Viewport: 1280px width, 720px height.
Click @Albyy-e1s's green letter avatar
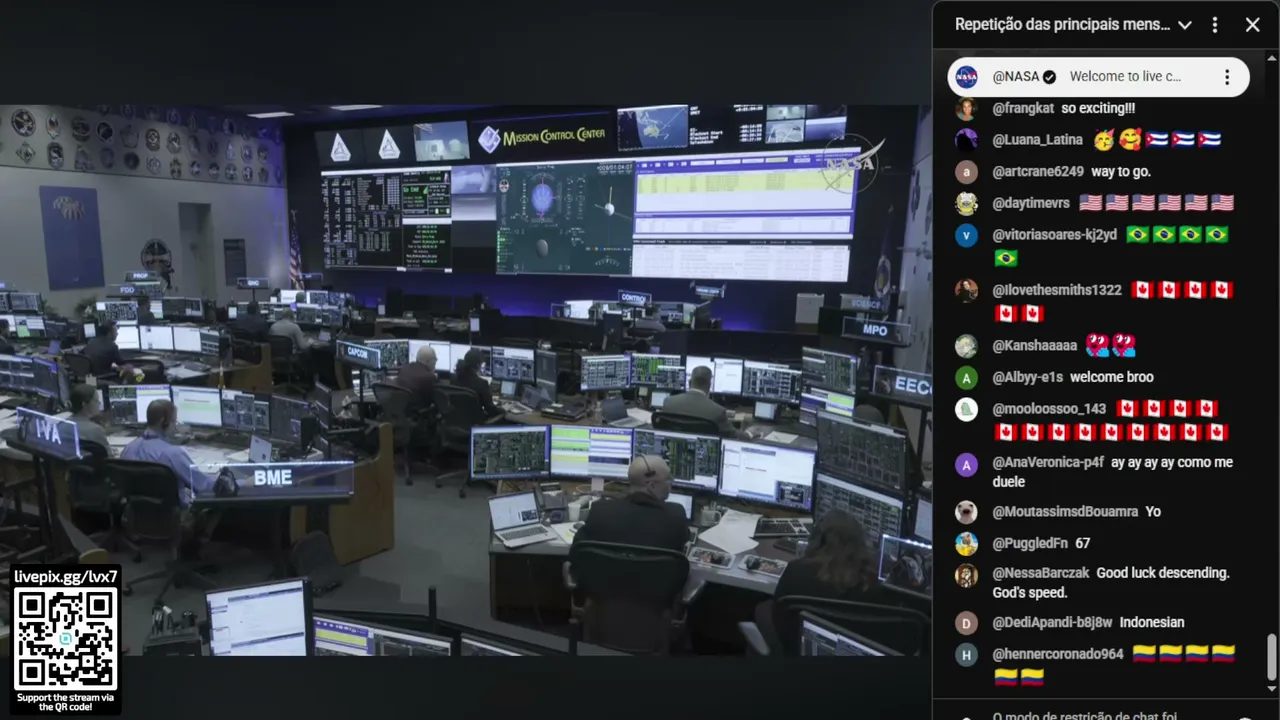point(966,378)
